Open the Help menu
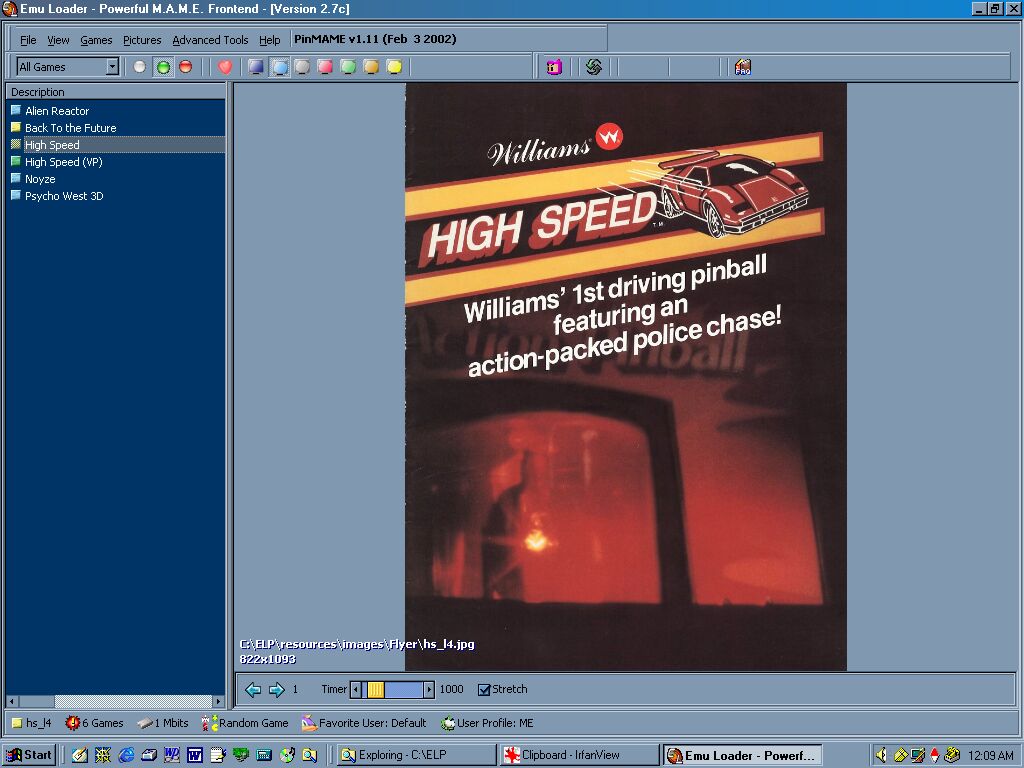 [x=269, y=40]
